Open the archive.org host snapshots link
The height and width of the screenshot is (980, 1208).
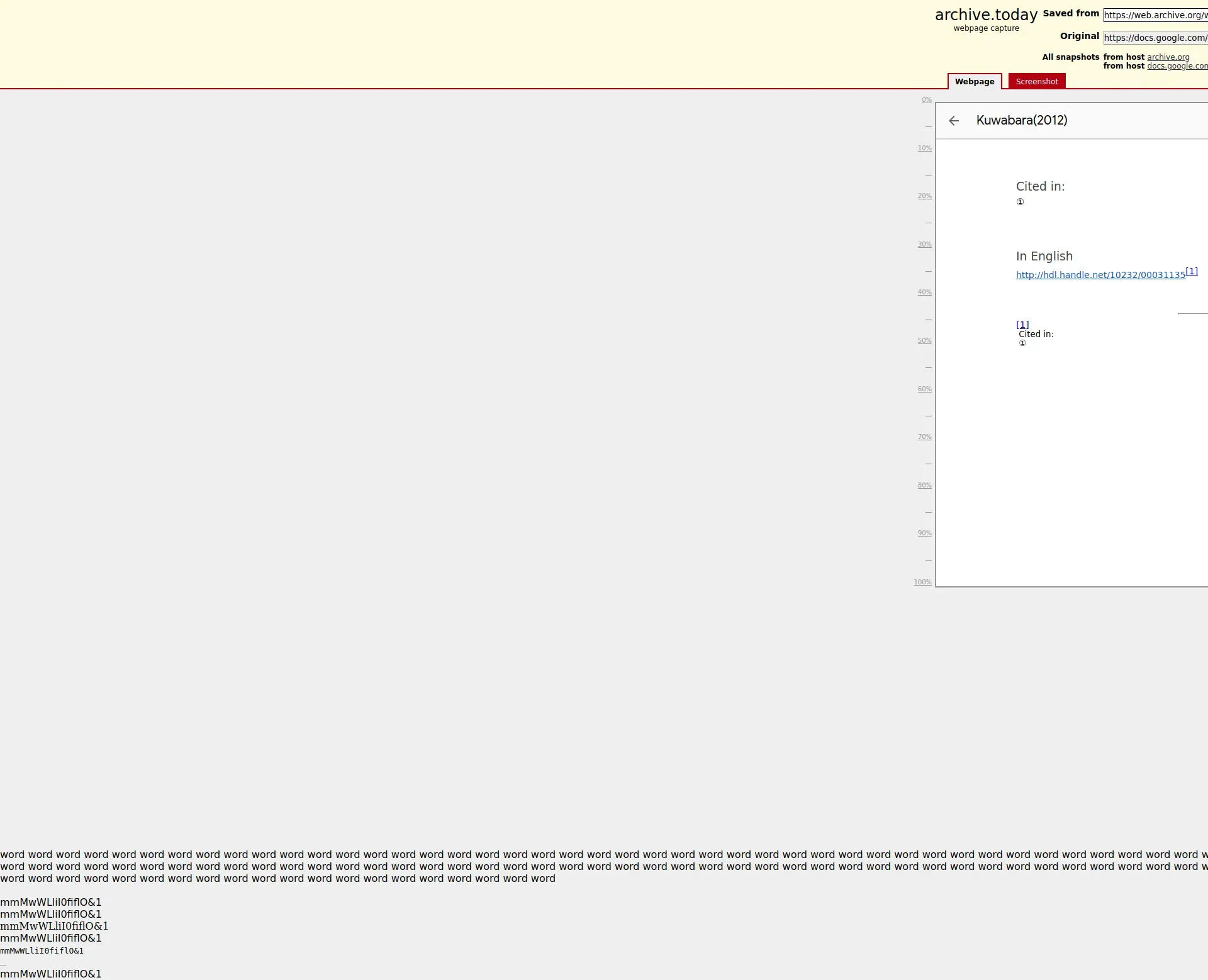[1168, 57]
